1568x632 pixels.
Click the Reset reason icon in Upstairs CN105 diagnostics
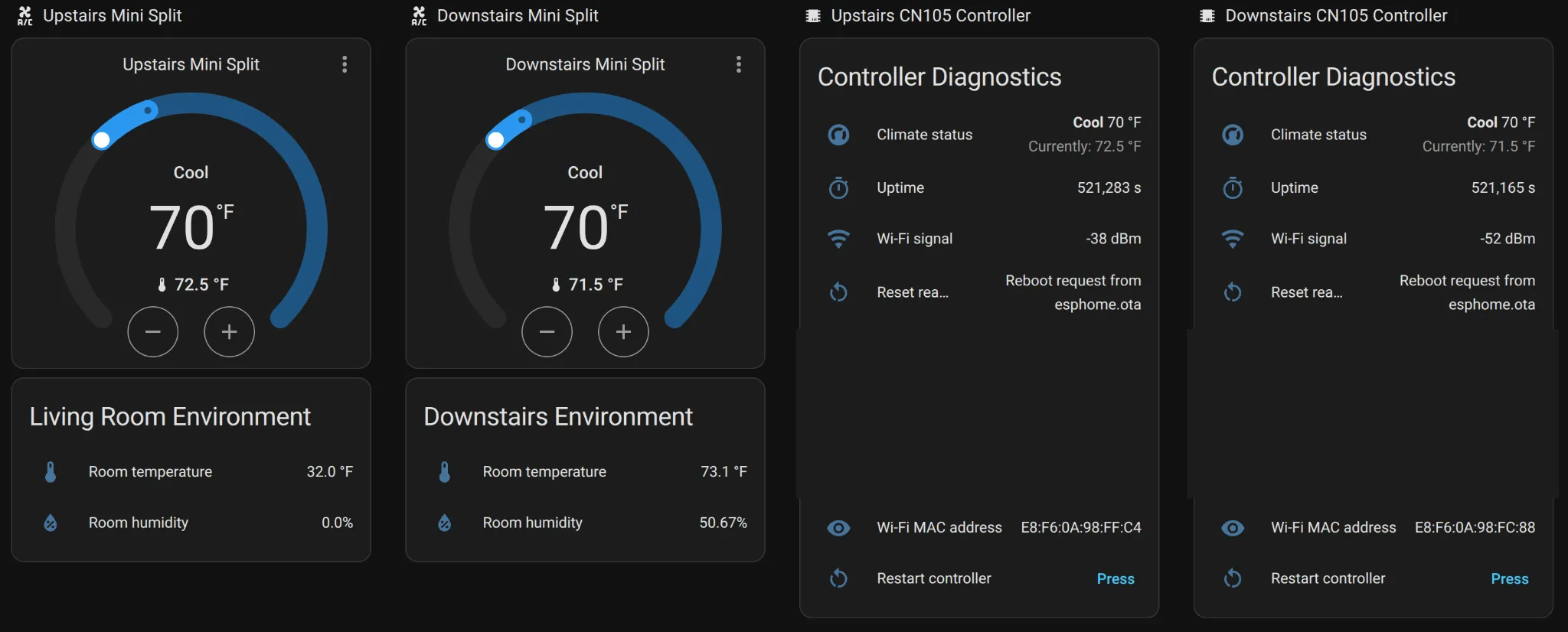tap(839, 292)
